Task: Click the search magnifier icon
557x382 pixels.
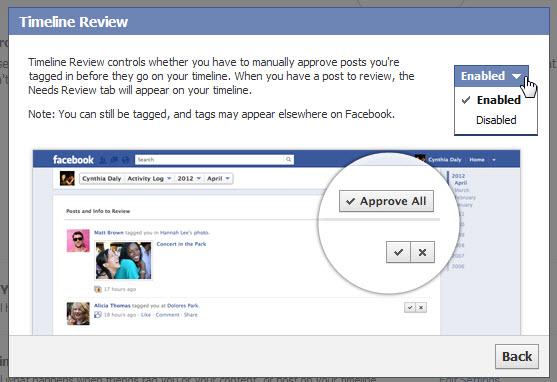Action: (288, 160)
